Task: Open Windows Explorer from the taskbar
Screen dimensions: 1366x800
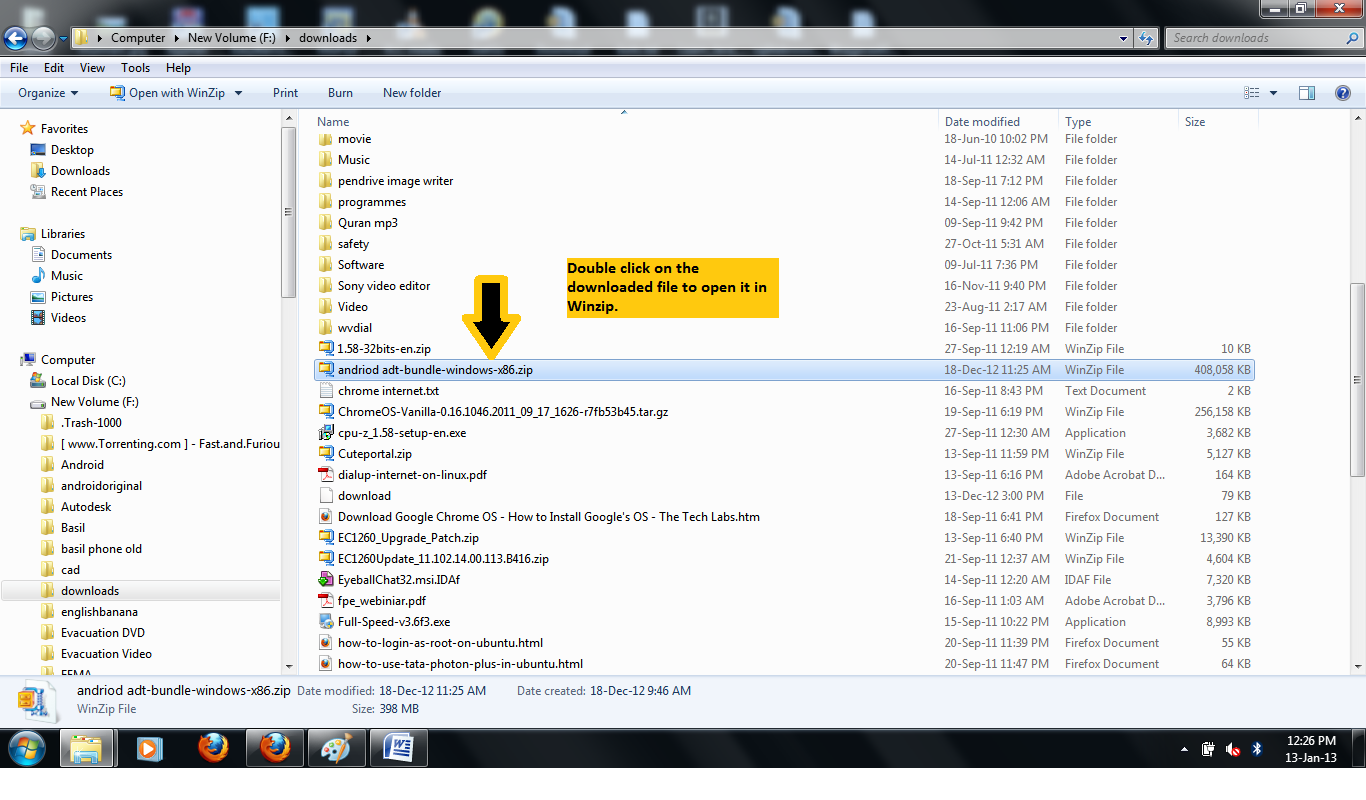Action: [87, 748]
